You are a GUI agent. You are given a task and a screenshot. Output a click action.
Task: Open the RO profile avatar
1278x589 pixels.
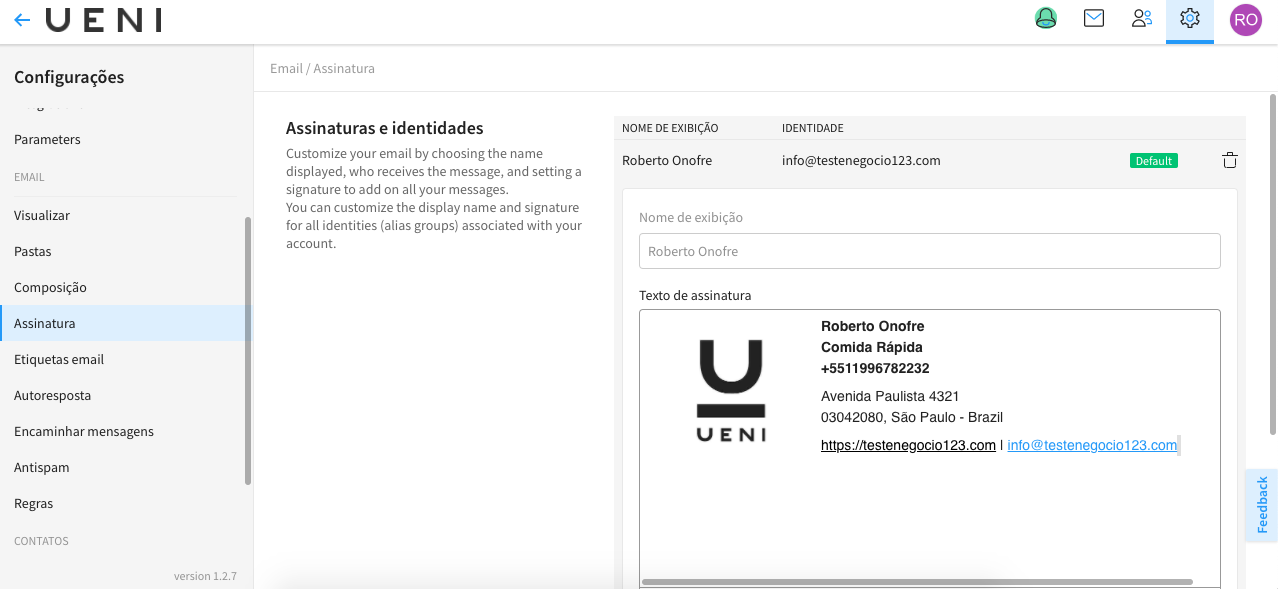click(1245, 19)
